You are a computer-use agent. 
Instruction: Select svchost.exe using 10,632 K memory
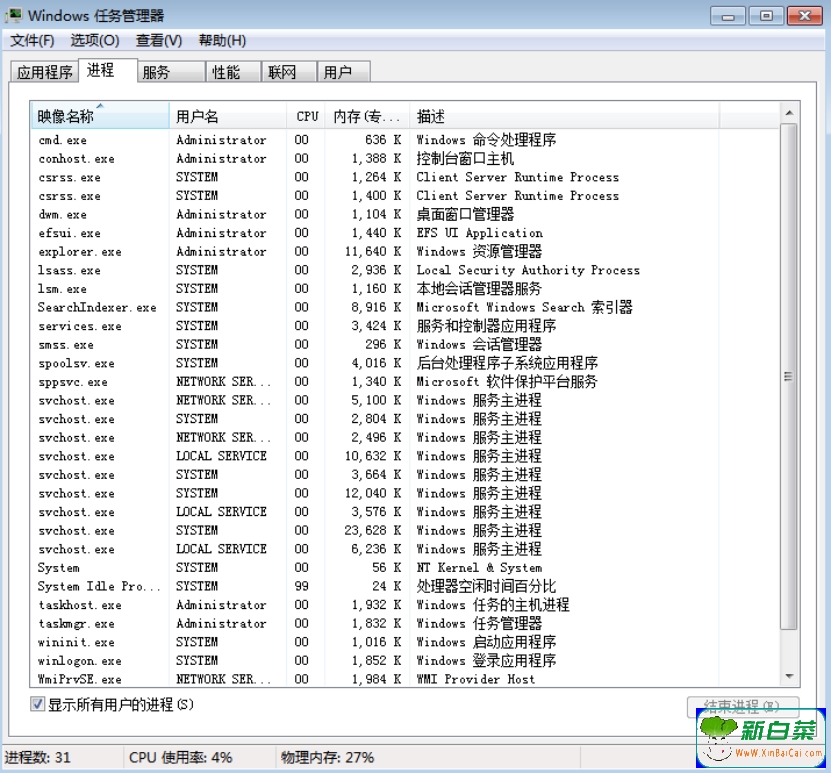pos(405,456)
